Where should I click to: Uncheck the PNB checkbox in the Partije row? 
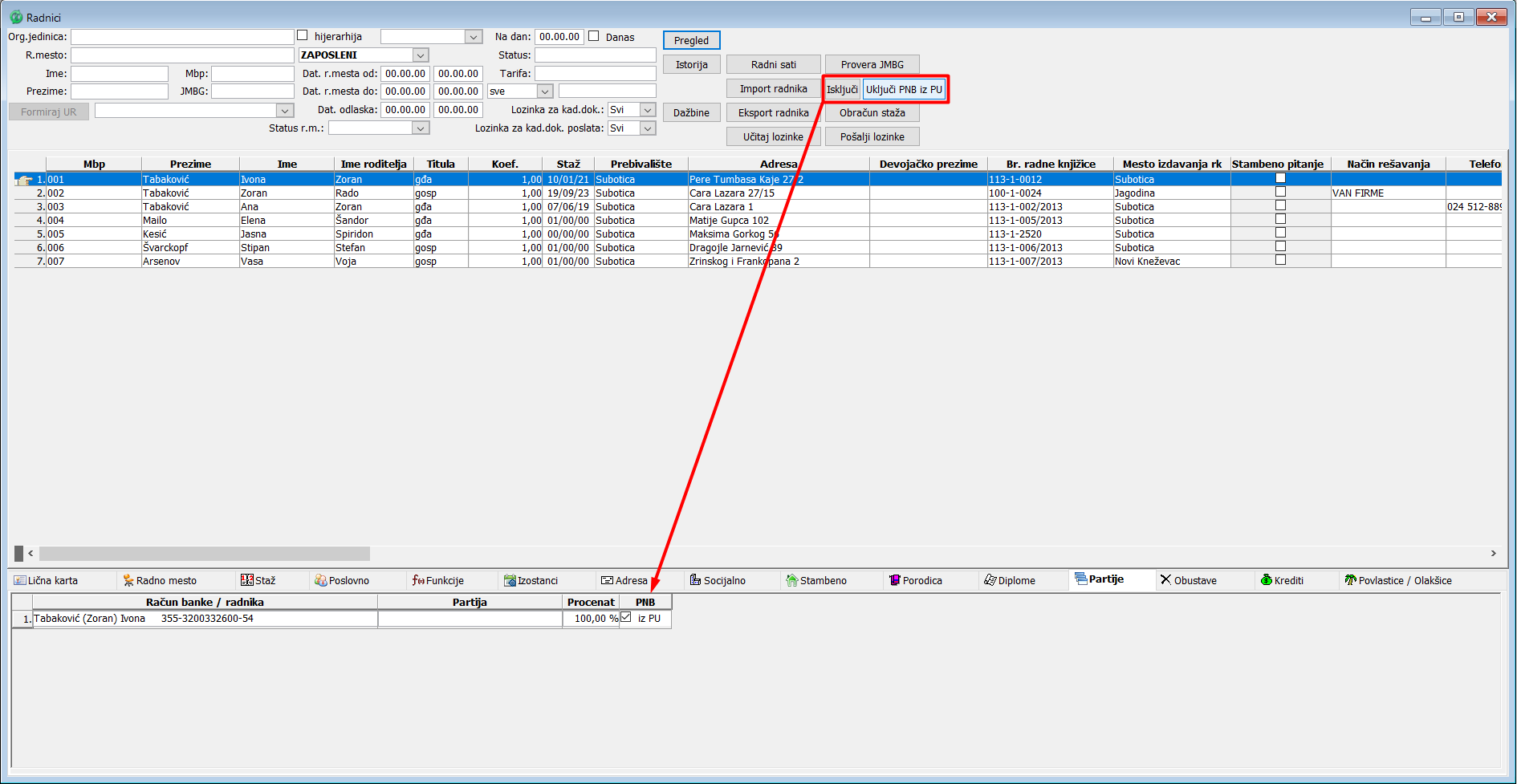626,617
